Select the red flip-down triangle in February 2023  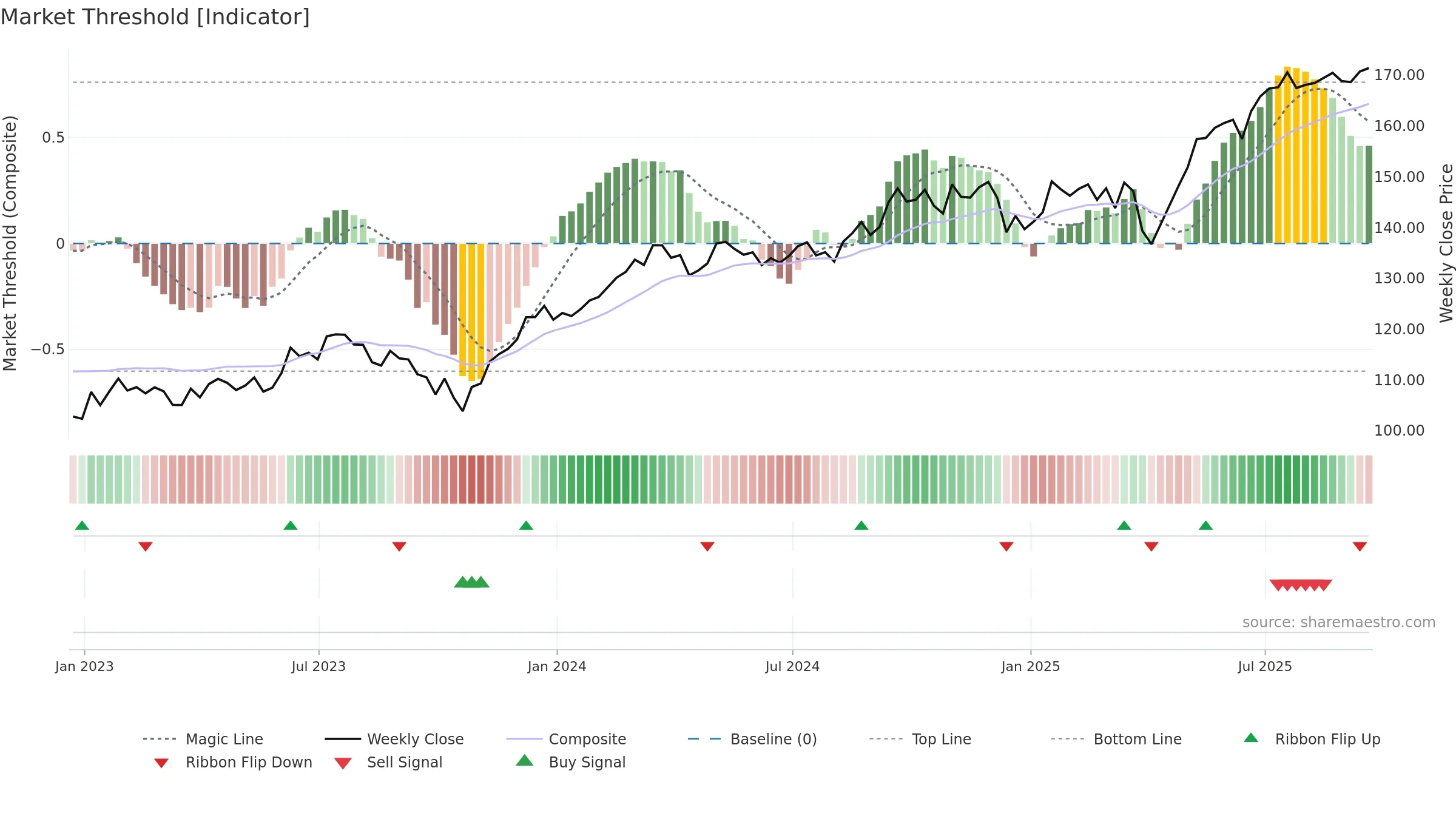[x=146, y=547]
